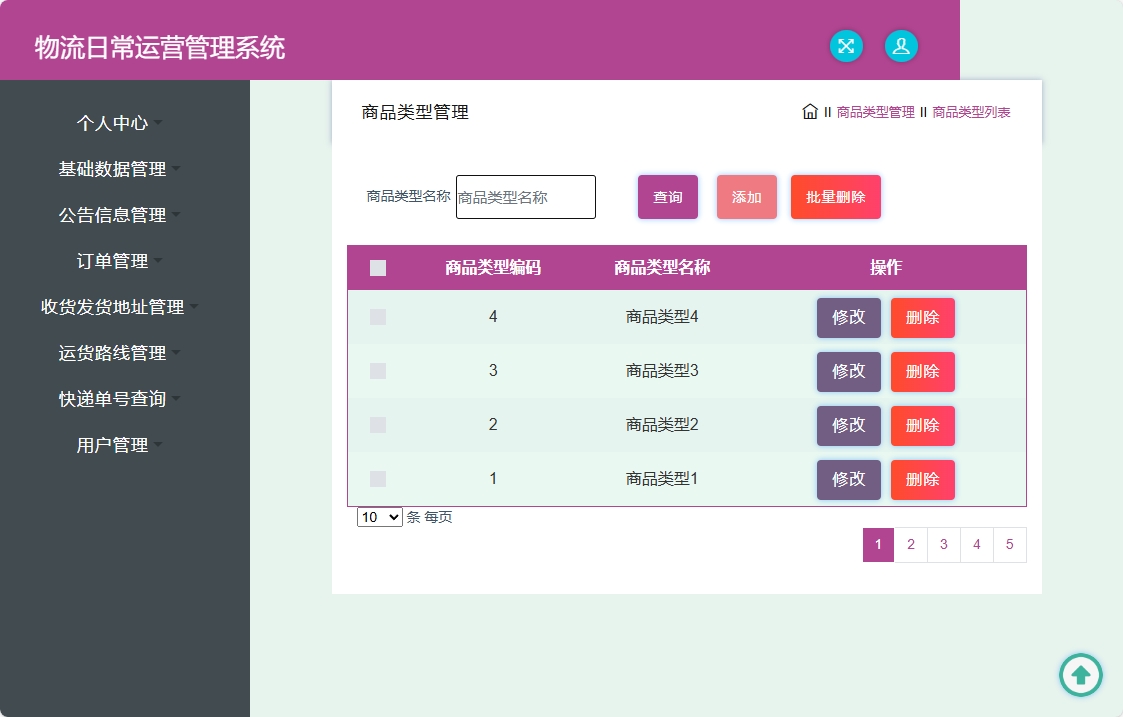Click the fullscreen toggle icon in the header

(x=846, y=46)
